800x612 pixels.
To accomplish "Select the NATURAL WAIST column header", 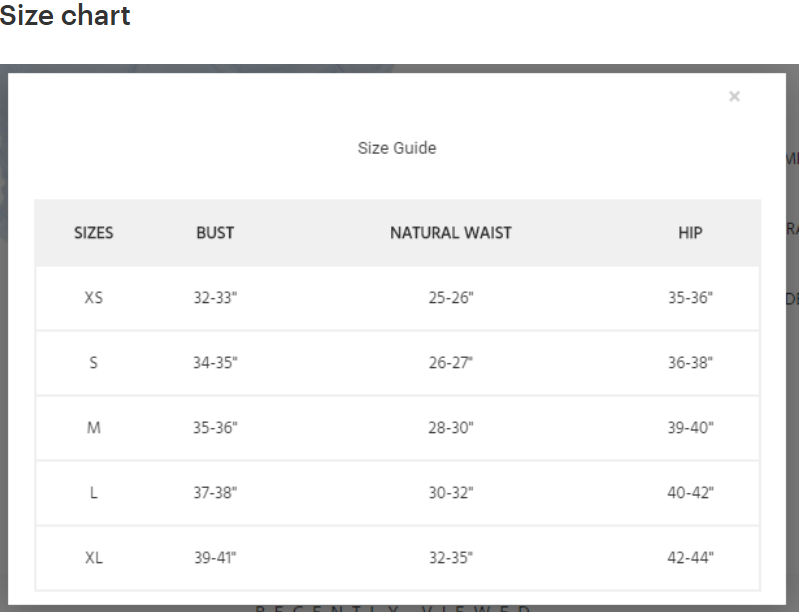I will pos(451,233).
